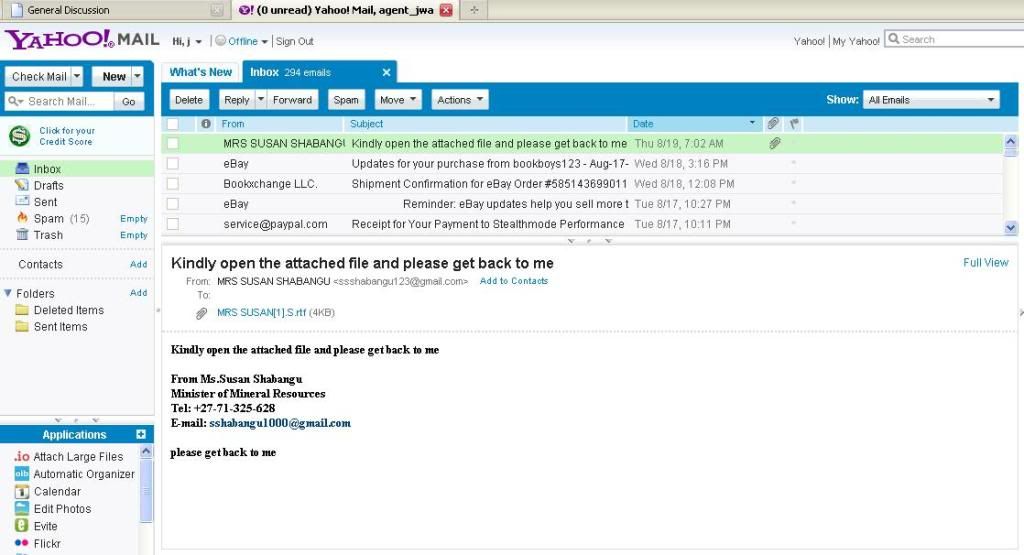Click the Automatic Organizer icon
This screenshot has width=1024, height=555.
(x=22, y=474)
